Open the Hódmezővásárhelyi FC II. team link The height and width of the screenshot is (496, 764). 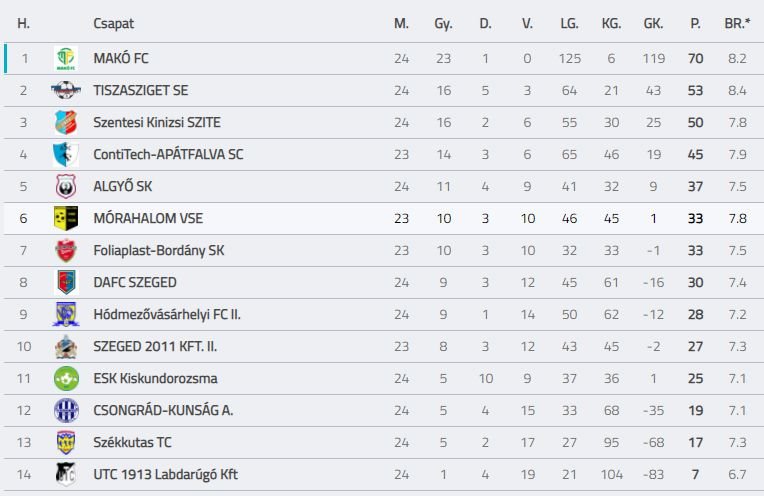pyautogui.click(x=167, y=315)
